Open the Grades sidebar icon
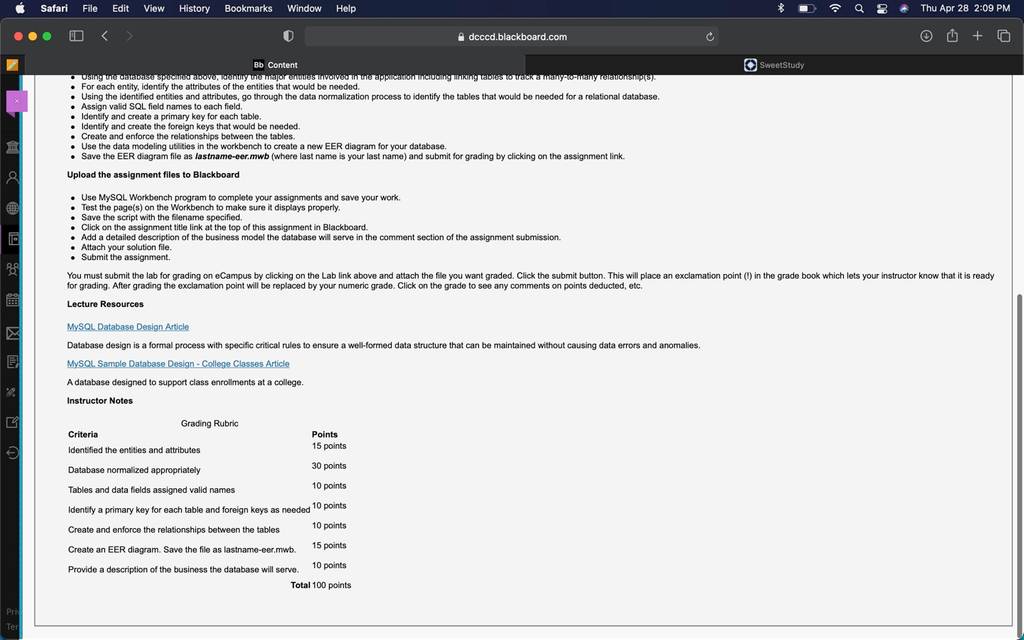The height and width of the screenshot is (640, 1024). [x=12, y=362]
